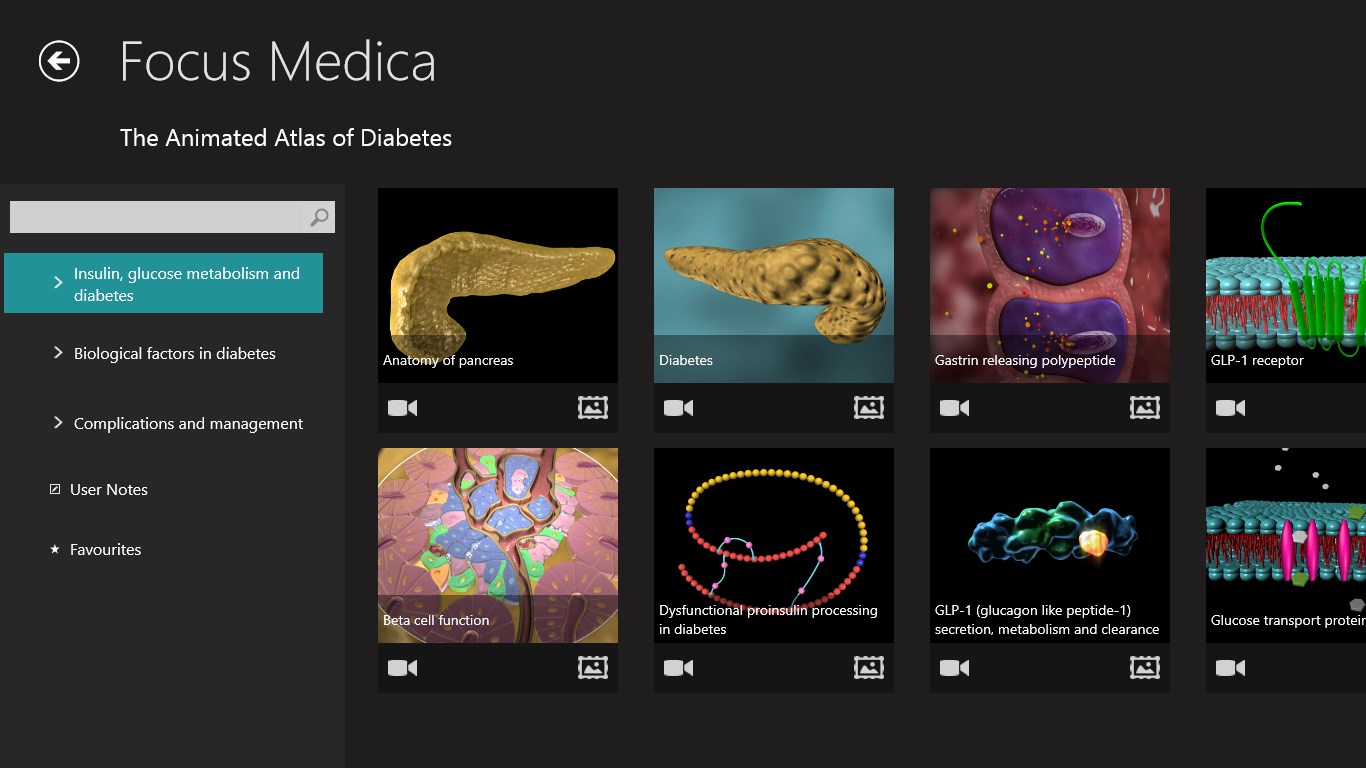
Task: Play video for Anatomy of pancreas
Action: pyautogui.click(x=402, y=408)
